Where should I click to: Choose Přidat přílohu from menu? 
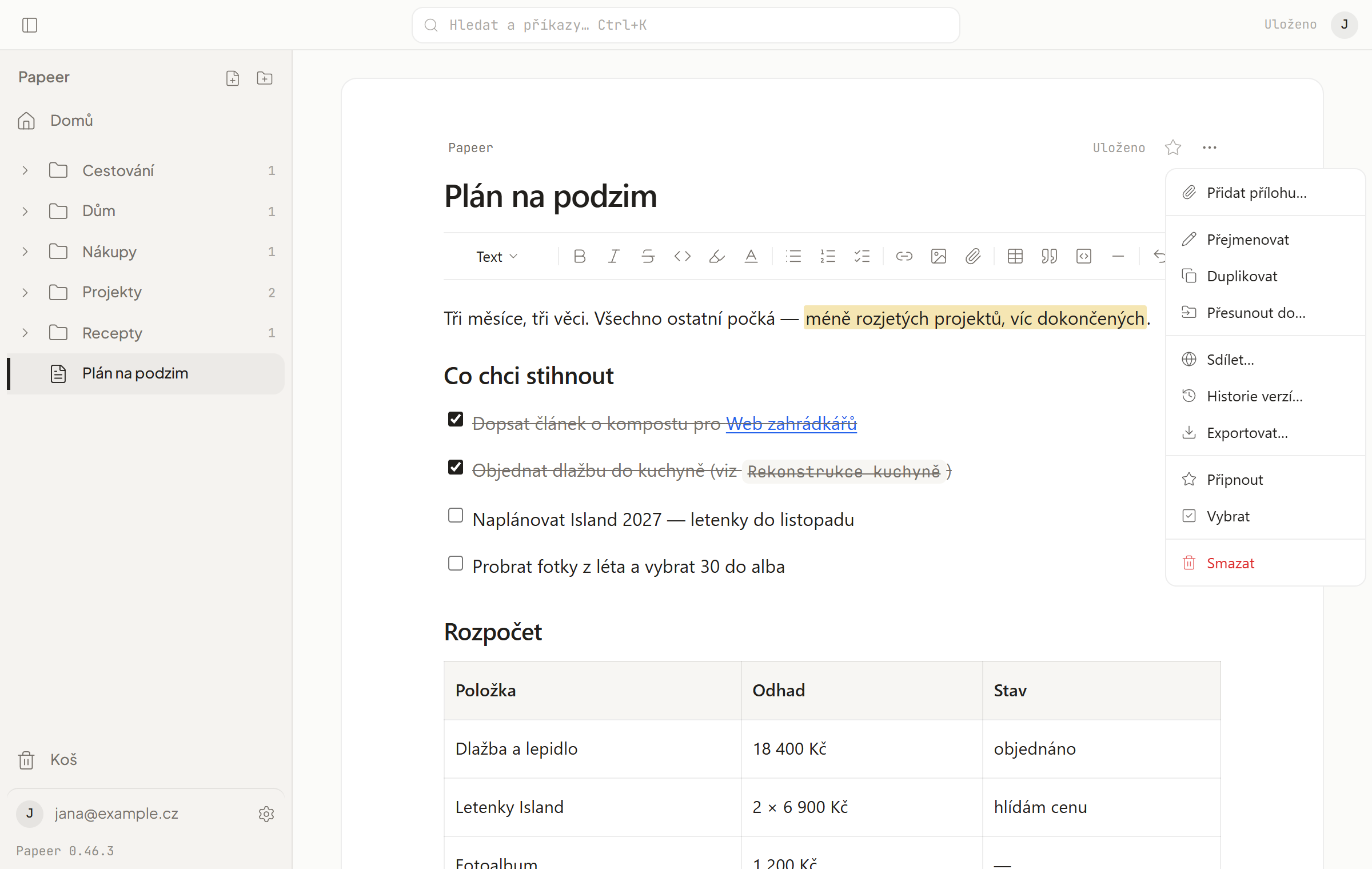point(1265,193)
